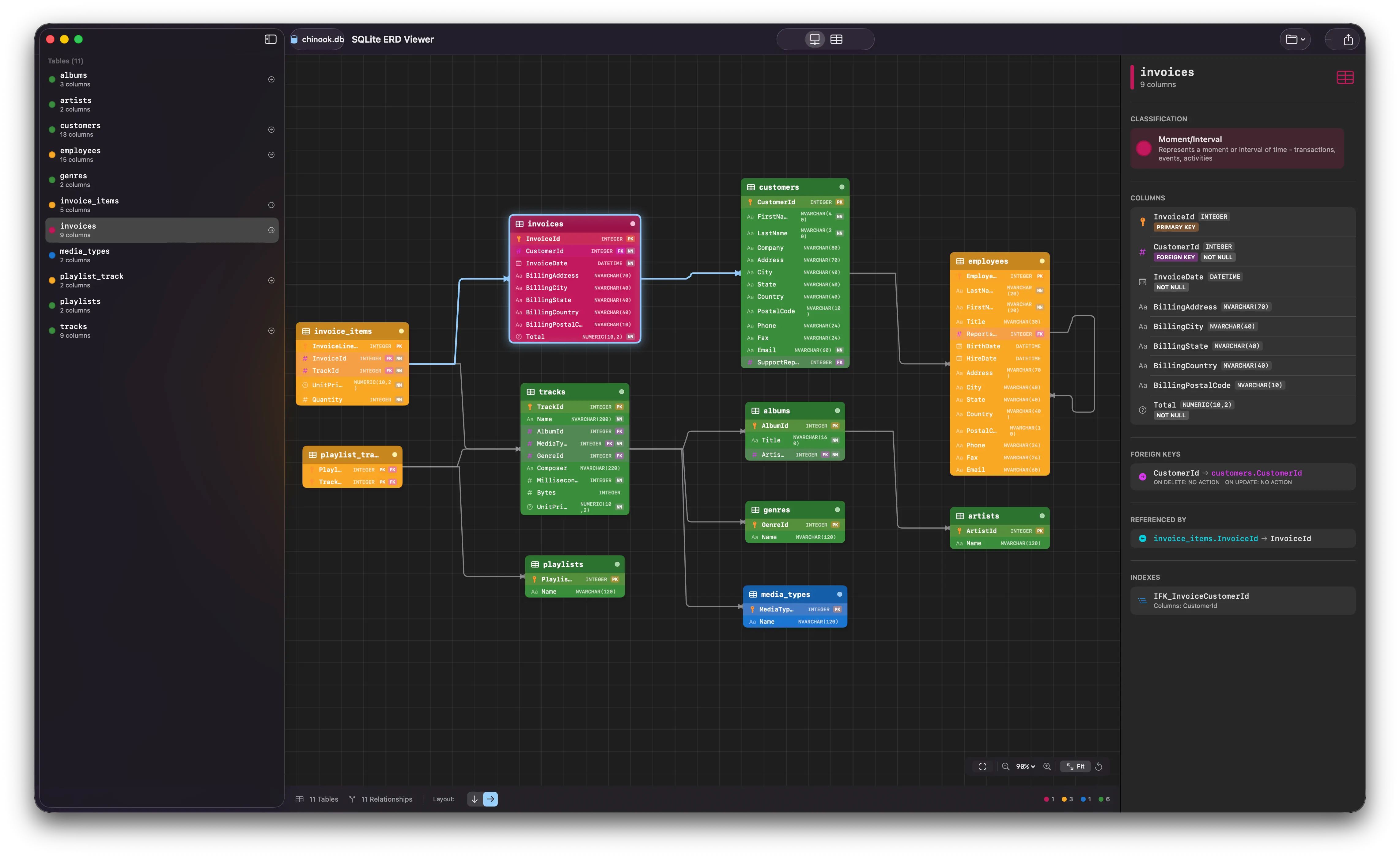This screenshot has width=1400, height=858.
Task: Select media_types in the tables list
Action: click(x=162, y=255)
